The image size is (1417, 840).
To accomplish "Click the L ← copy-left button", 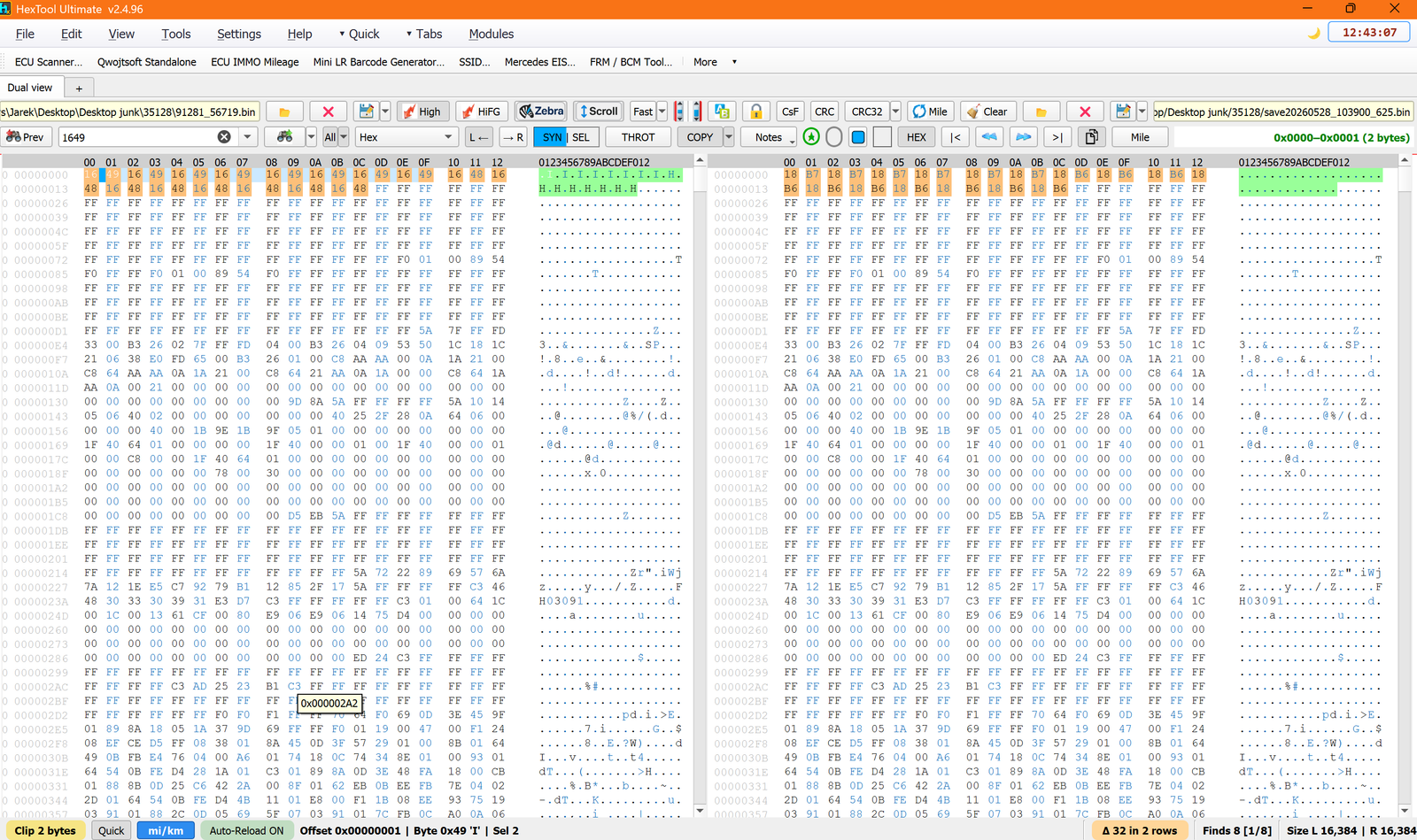I will click(x=479, y=137).
